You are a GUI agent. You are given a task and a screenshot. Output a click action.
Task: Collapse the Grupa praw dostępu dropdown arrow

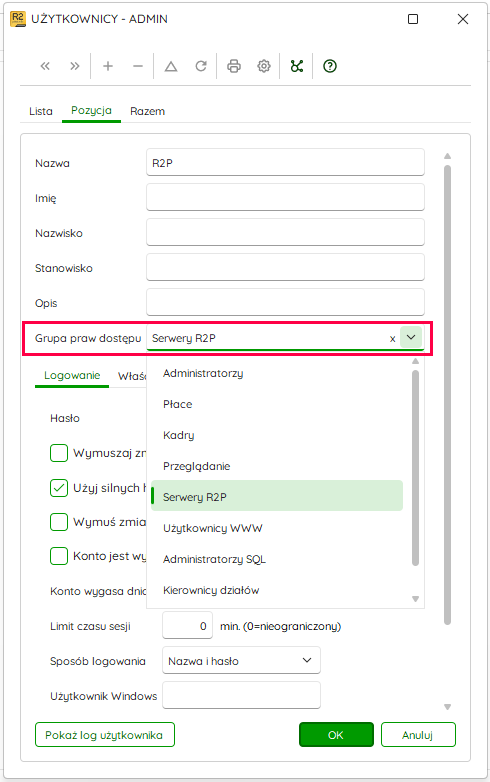click(411, 337)
